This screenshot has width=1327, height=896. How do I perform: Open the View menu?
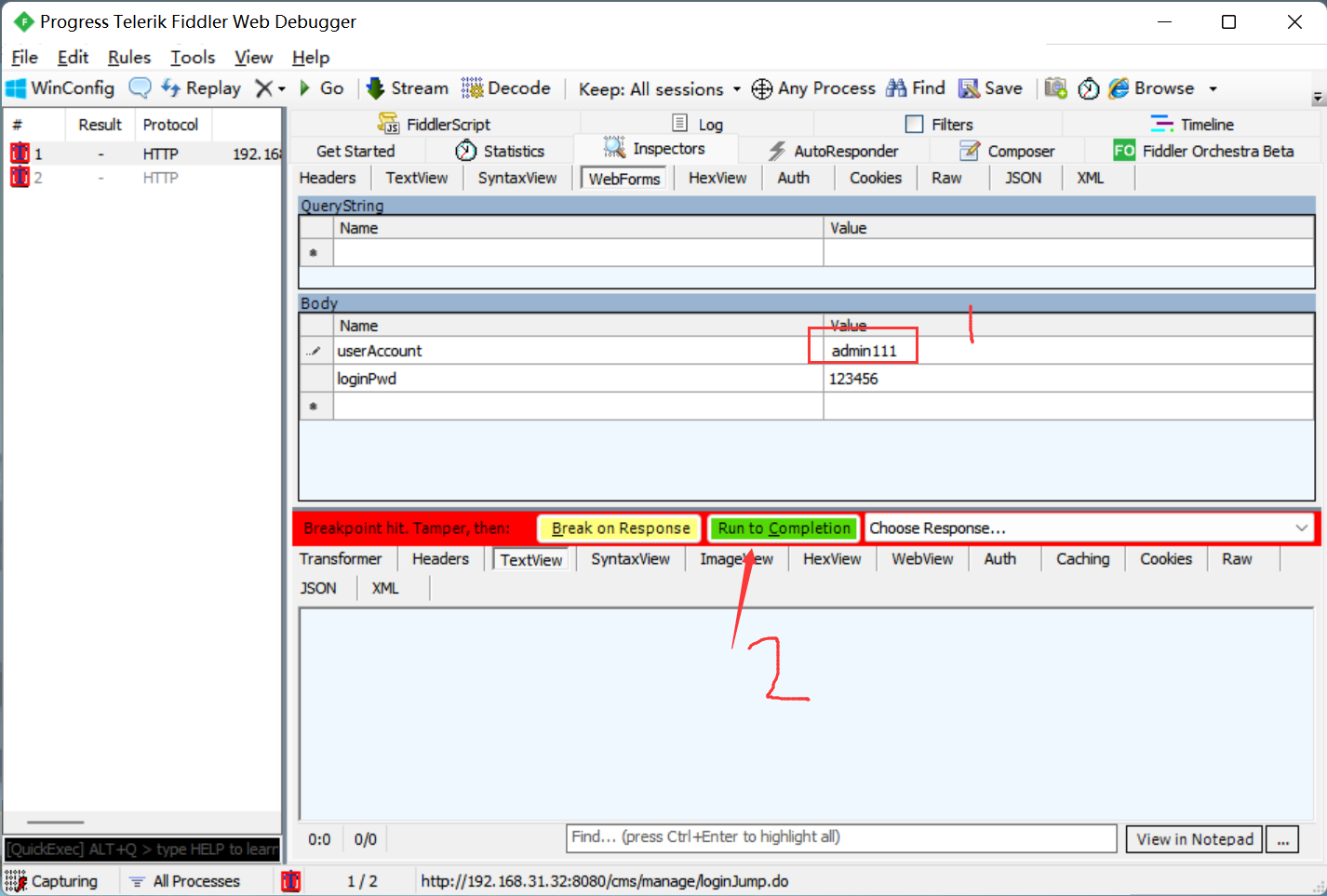point(253,58)
